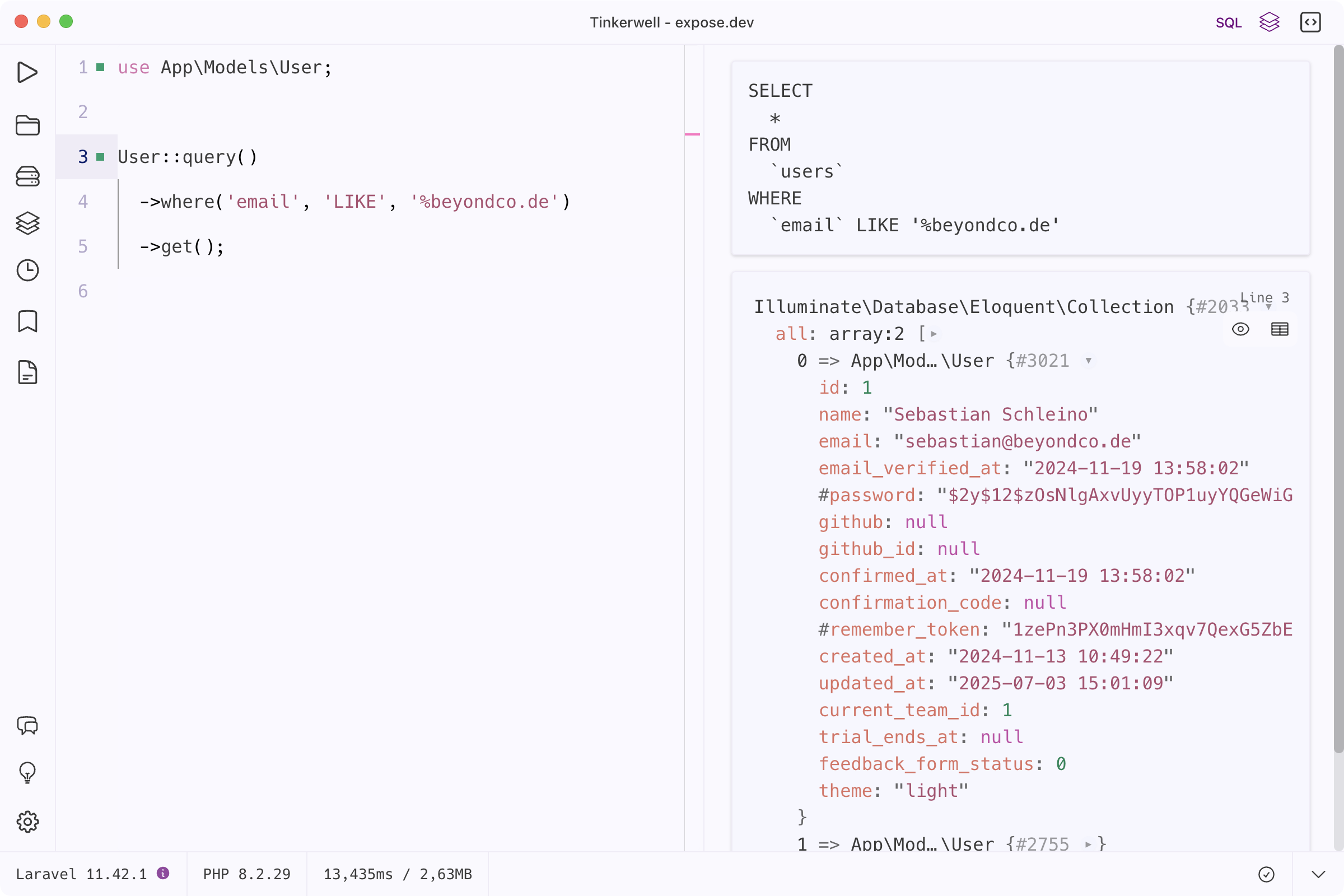The height and width of the screenshot is (896, 1344).
Task: Open the database connection server icon
Action: click(27, 176)
